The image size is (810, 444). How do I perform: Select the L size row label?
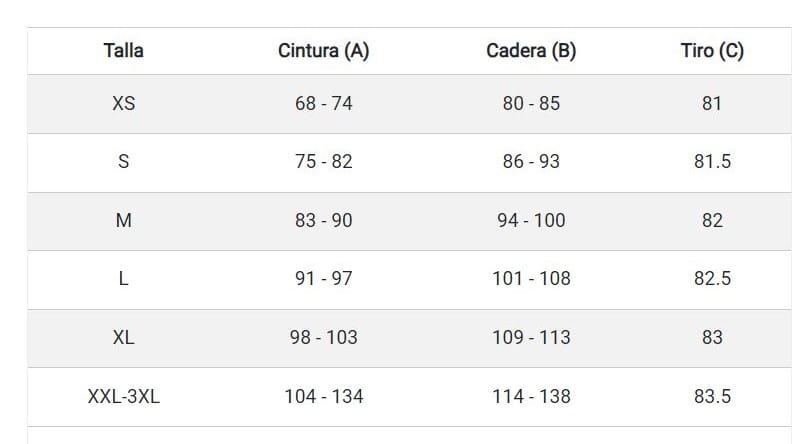[123, 279]
